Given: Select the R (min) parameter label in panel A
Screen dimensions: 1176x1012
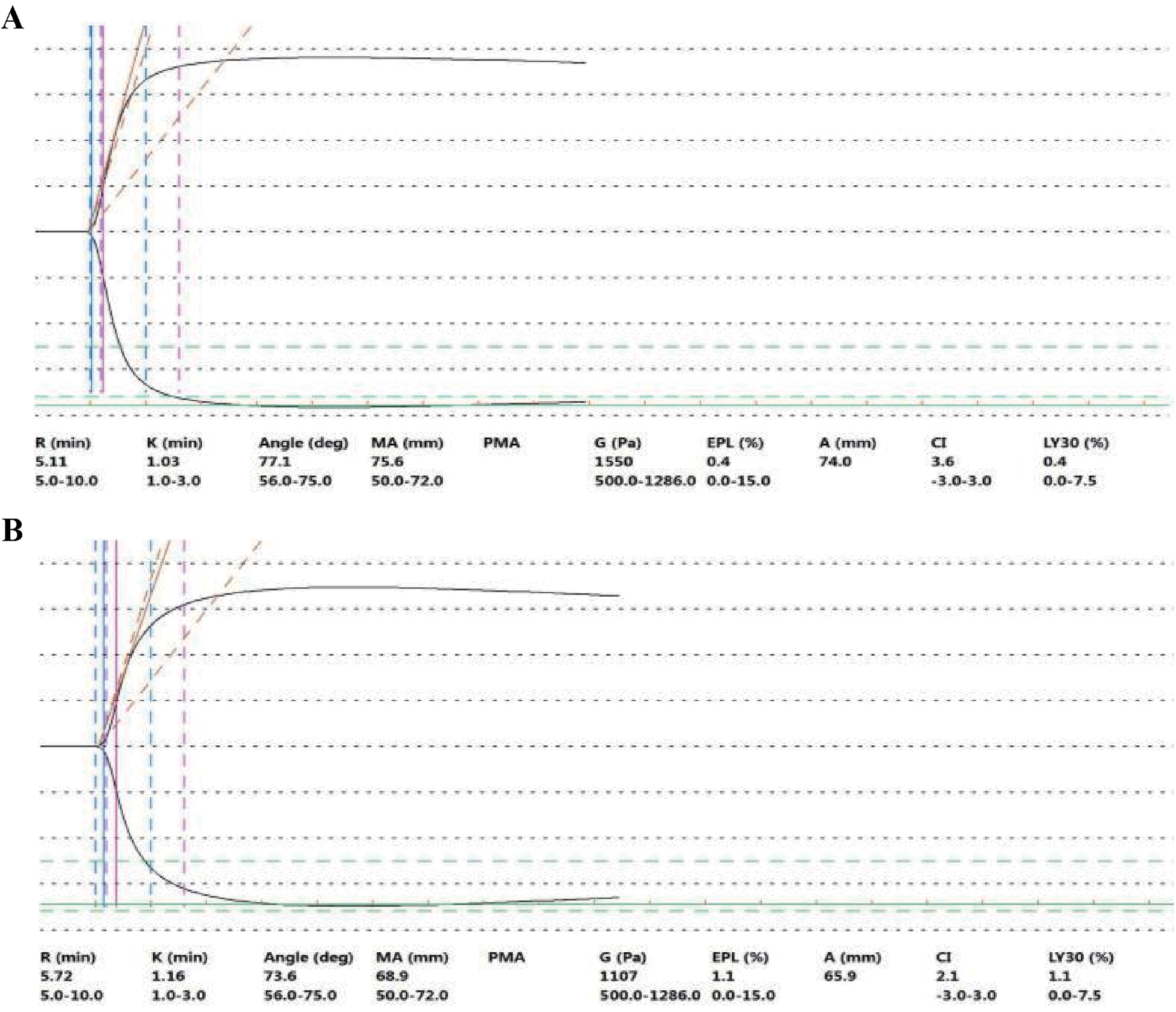Looking at the screenshot, I should 63,445.
